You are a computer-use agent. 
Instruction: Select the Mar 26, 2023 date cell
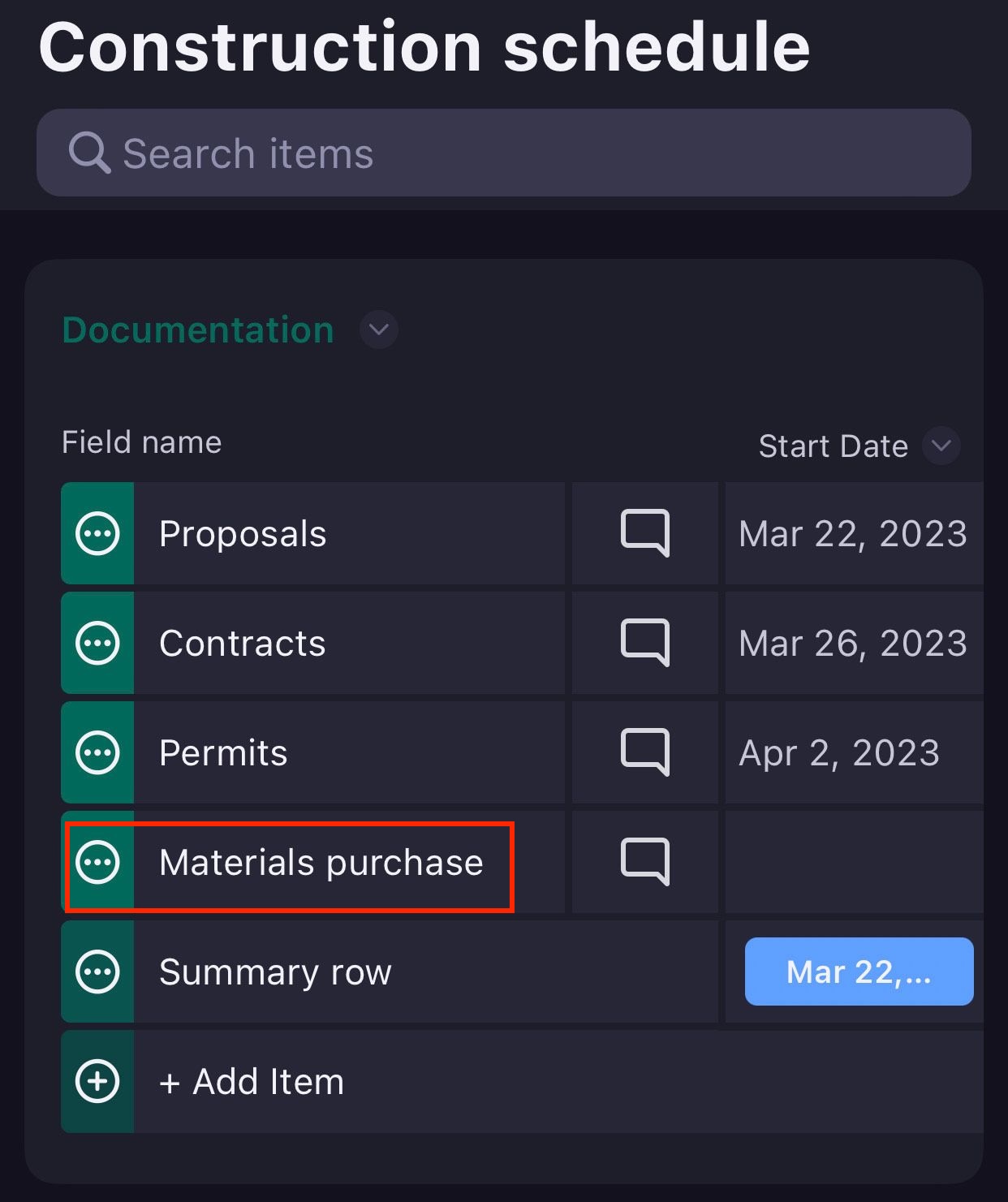854,643
